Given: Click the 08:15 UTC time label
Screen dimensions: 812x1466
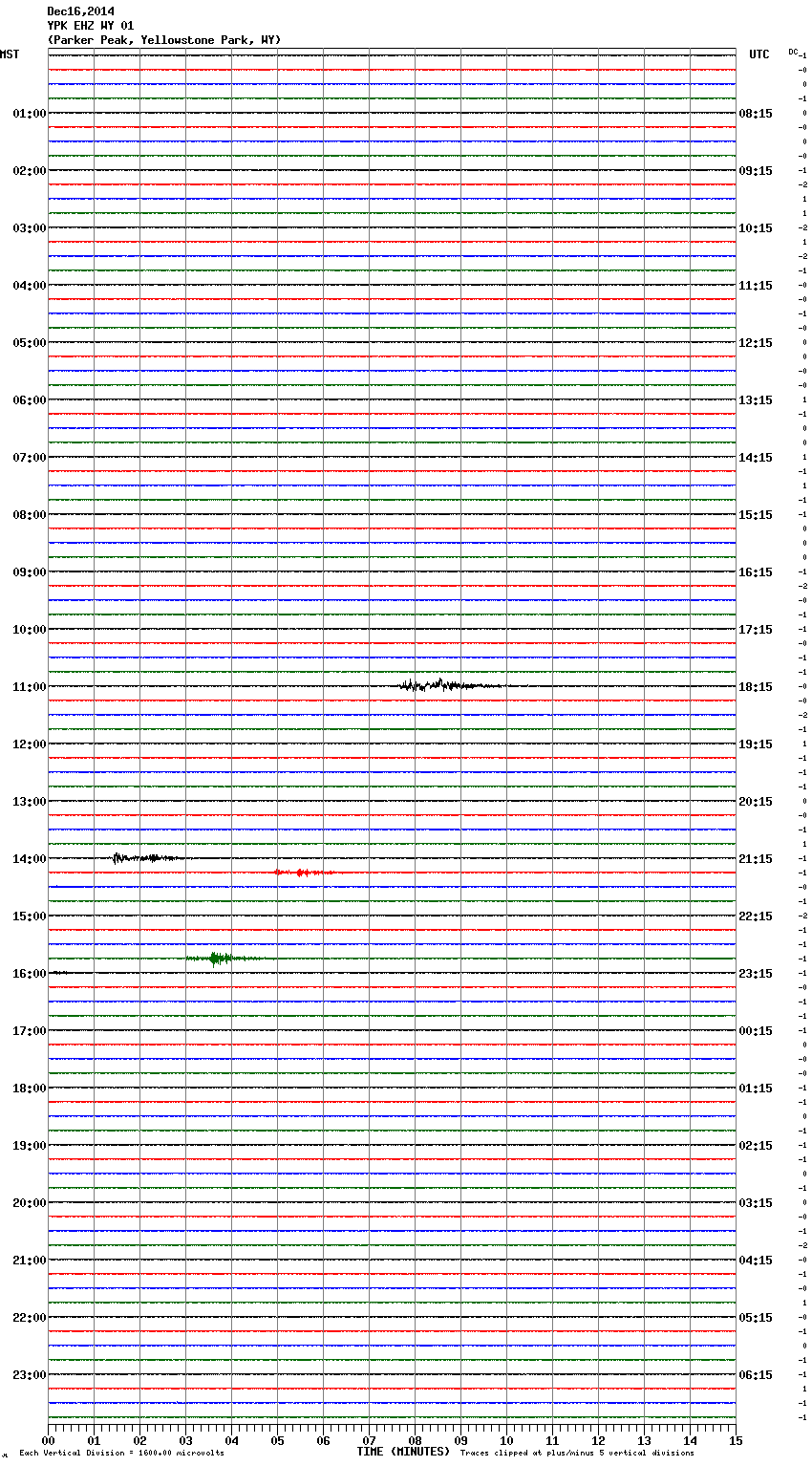Looking at the screenshot, I should (x=756, y=114).
